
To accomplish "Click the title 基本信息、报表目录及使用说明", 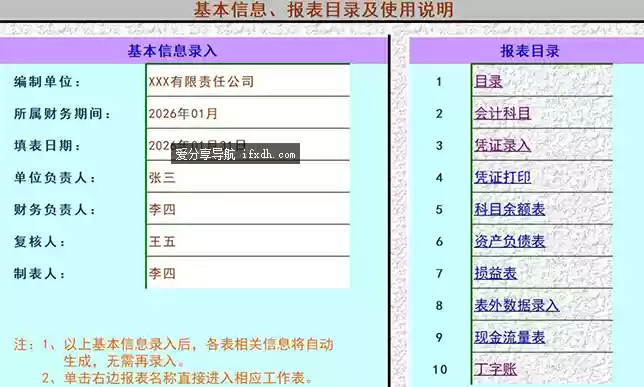I will [x=323, y=9].
